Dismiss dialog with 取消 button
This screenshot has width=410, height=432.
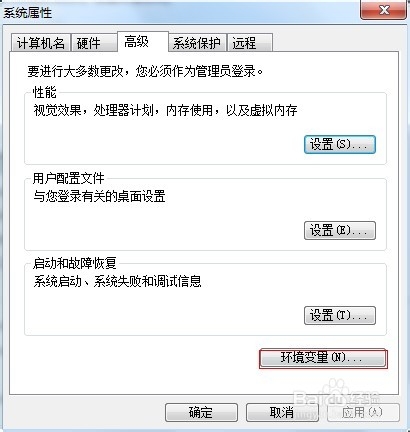pos(282,413)
